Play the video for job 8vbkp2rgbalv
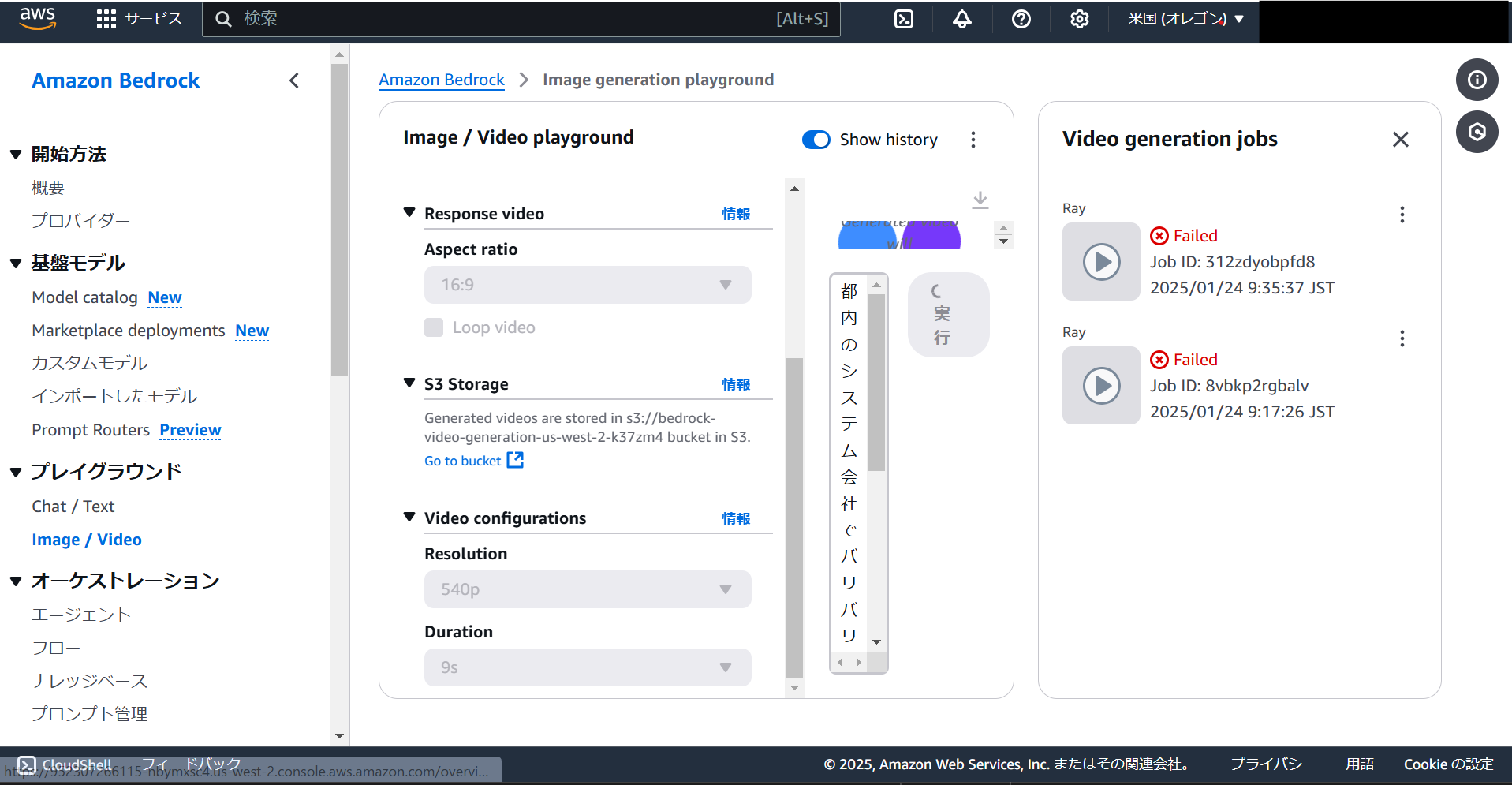Image resolution: width=1512 pixels, height=785 pixels. pyautogui.click(x=1101, y=386)
